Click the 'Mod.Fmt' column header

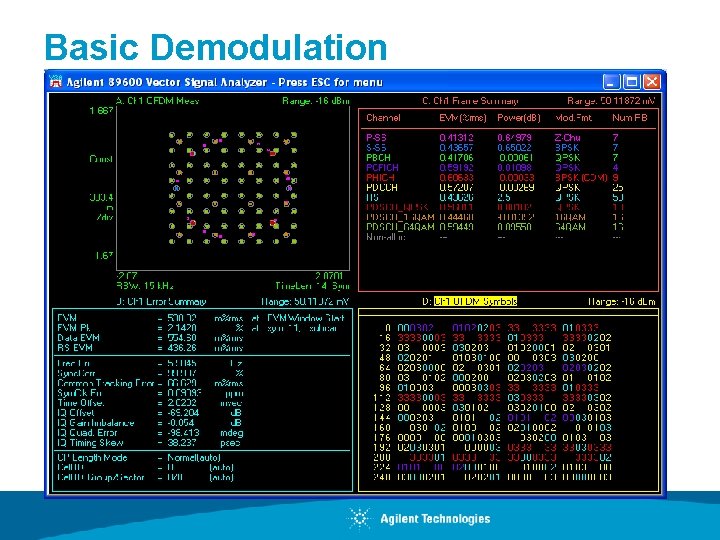pyautogui.click(x=574, y=118)
